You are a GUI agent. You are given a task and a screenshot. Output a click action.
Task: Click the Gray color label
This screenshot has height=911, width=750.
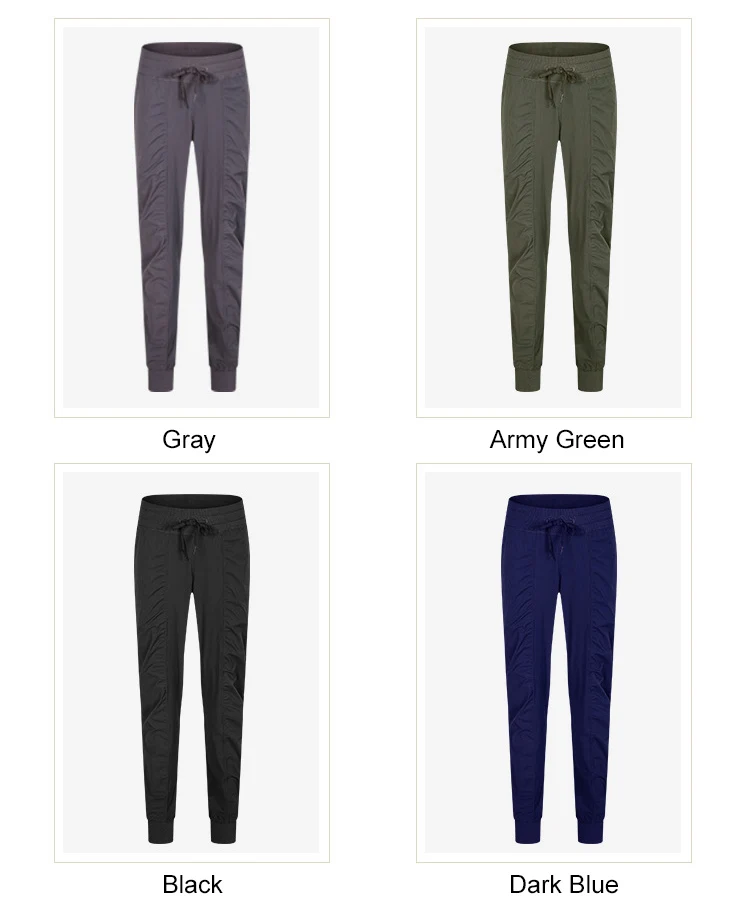point(189,440)
